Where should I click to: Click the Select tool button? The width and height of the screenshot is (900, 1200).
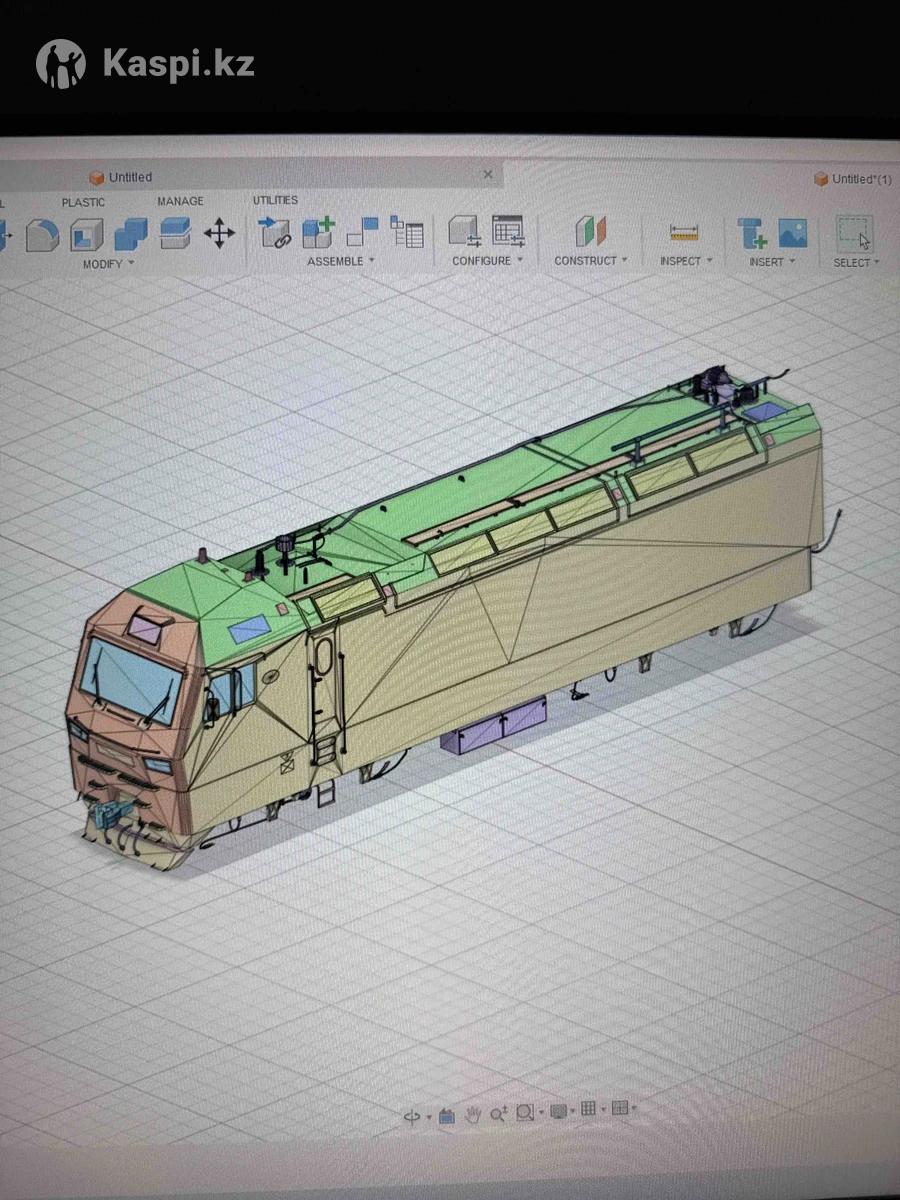point(855,235)
